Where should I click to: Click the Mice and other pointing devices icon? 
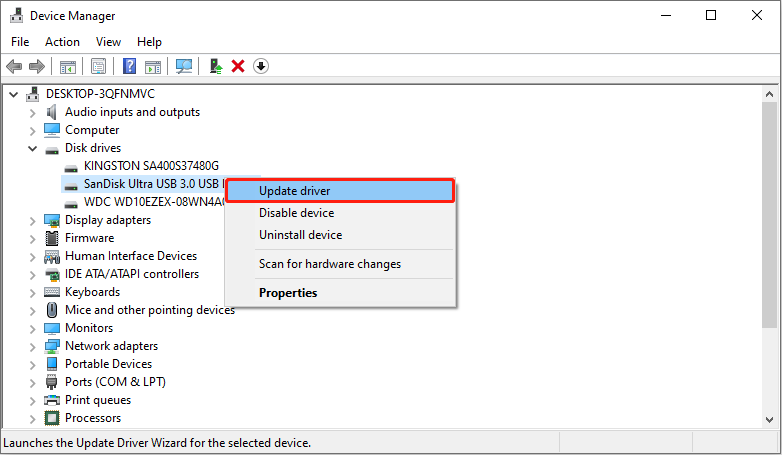52,310
